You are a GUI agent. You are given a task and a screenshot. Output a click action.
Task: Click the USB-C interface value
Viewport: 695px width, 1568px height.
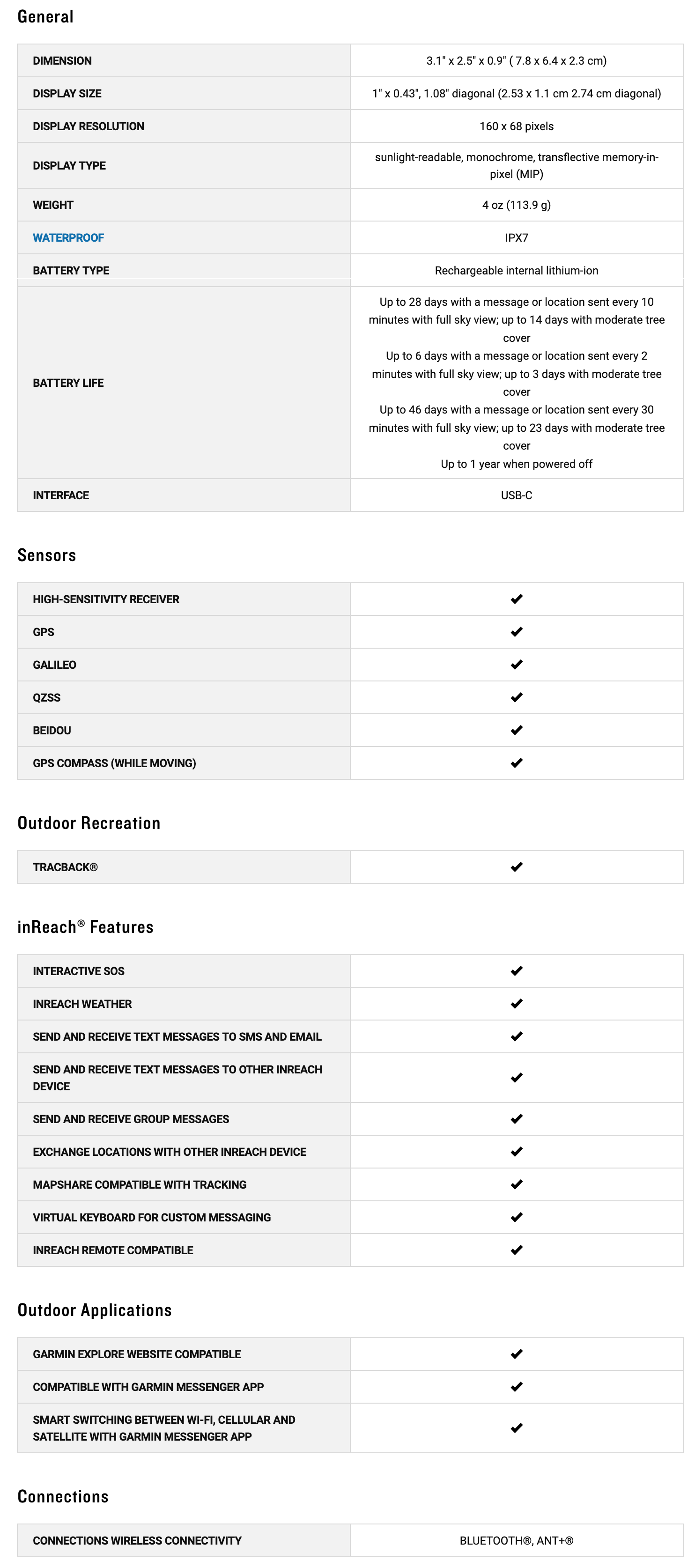(x=516, y=496)
